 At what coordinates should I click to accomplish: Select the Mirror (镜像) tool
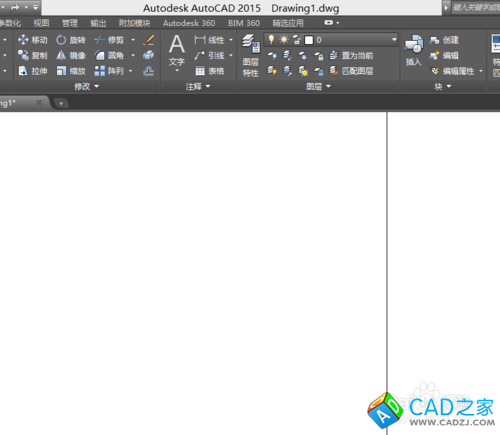tap(71, 55)
